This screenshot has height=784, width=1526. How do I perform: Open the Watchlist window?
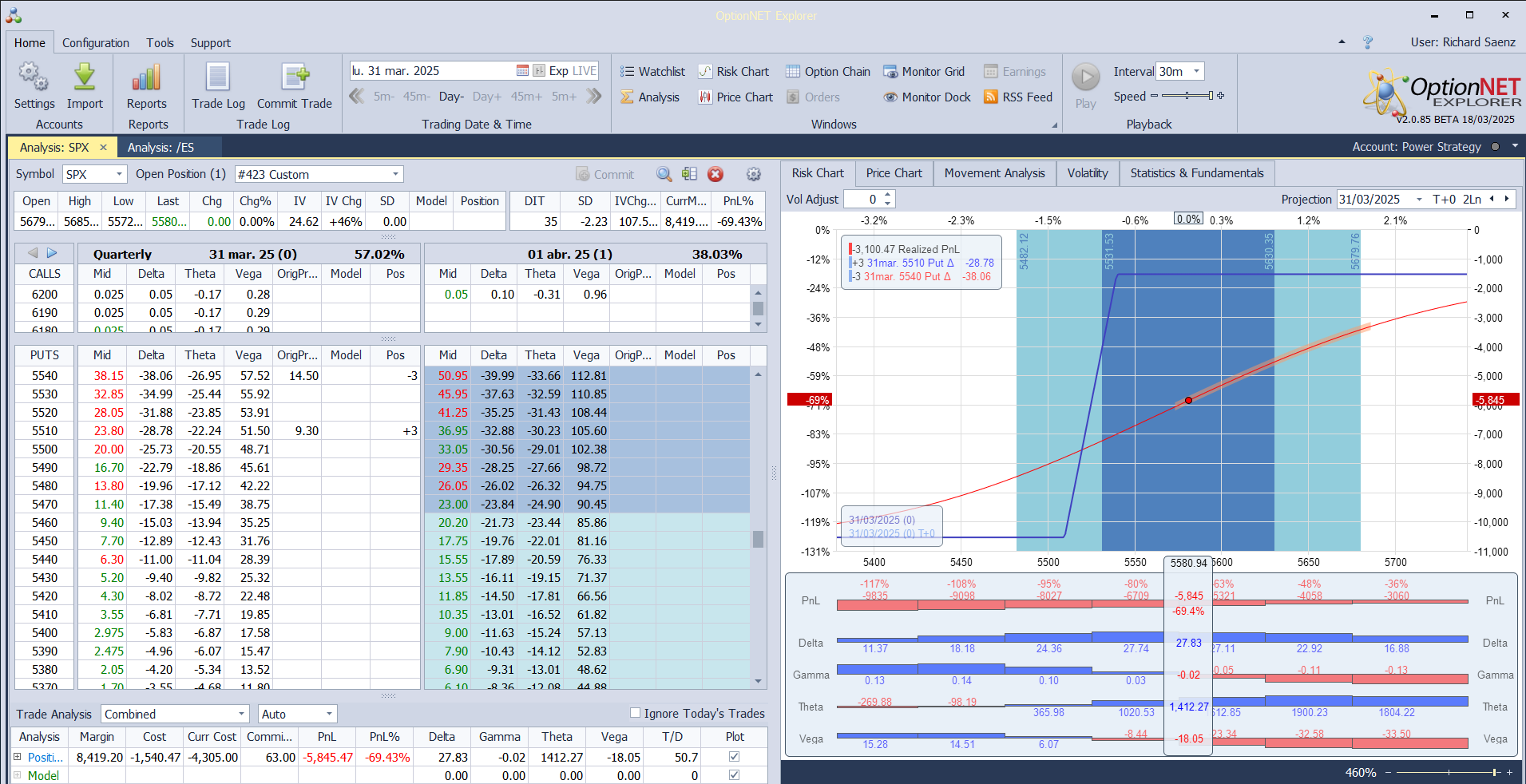652,71
